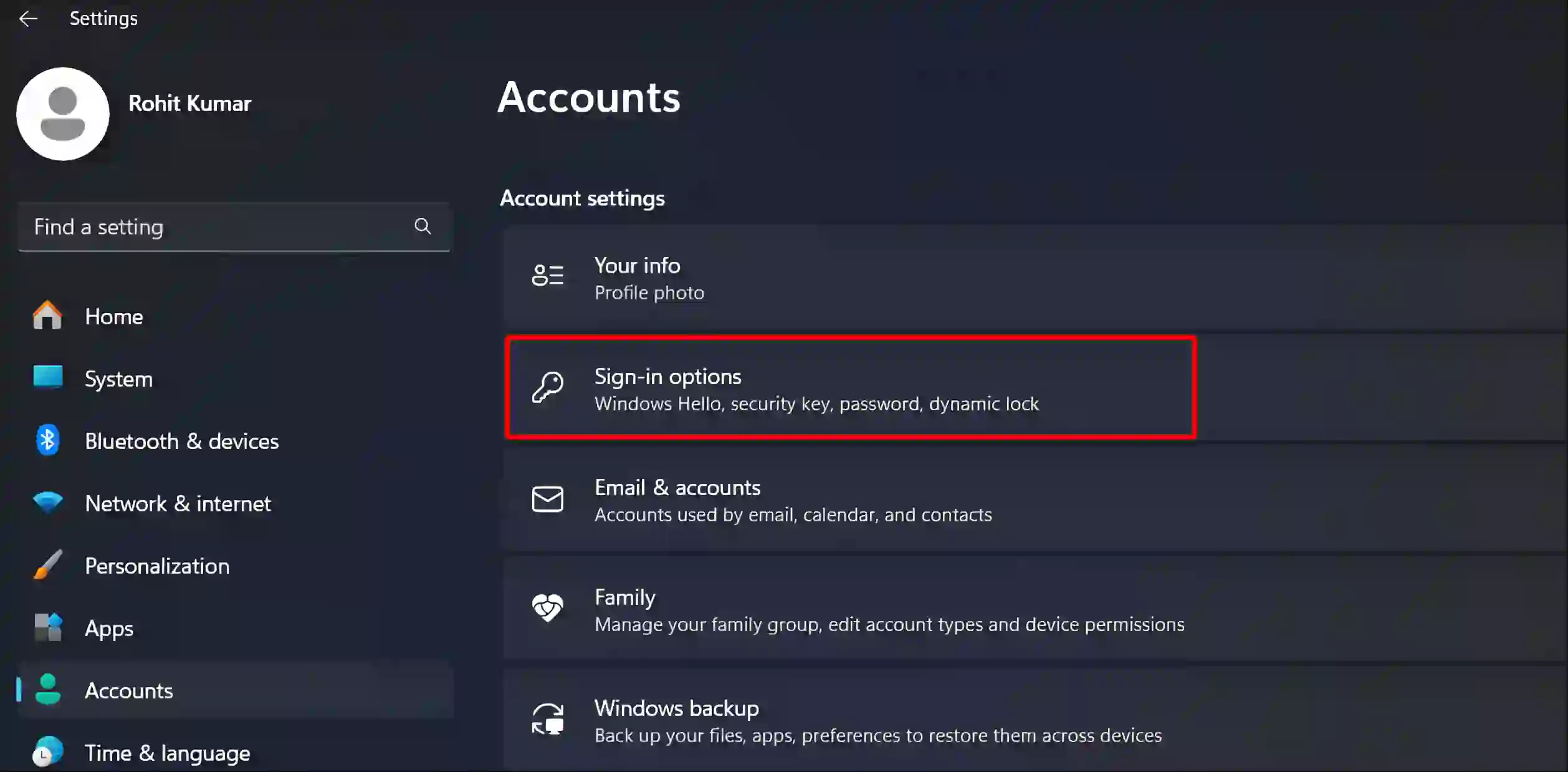Click the Your info profile icon
1568x772 pixels.
547,277
